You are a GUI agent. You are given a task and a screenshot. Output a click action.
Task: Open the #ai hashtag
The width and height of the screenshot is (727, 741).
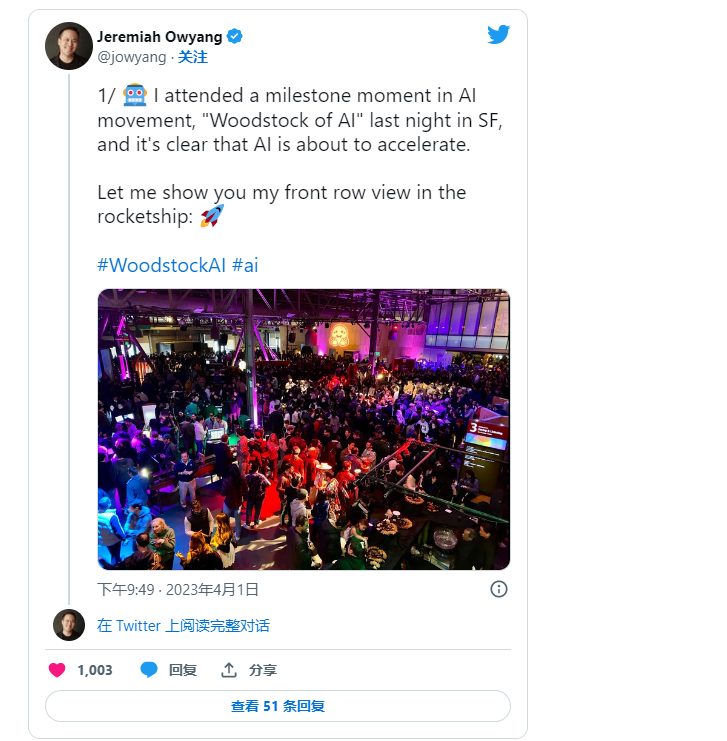coord(245,265)
